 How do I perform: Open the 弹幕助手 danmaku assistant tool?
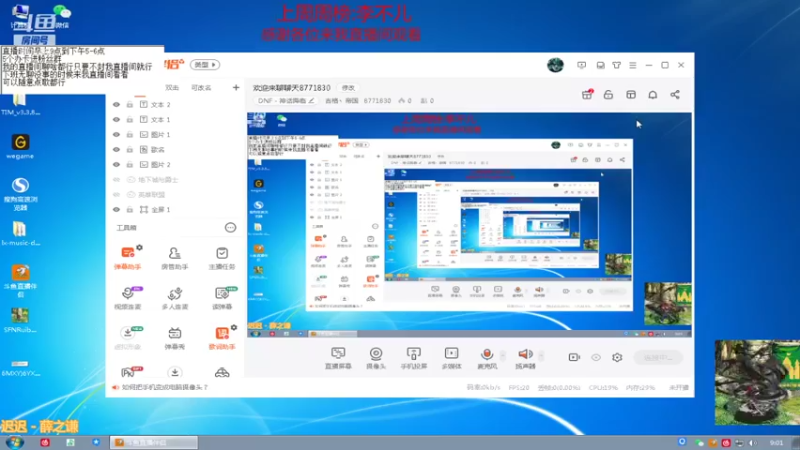[128, 258]
